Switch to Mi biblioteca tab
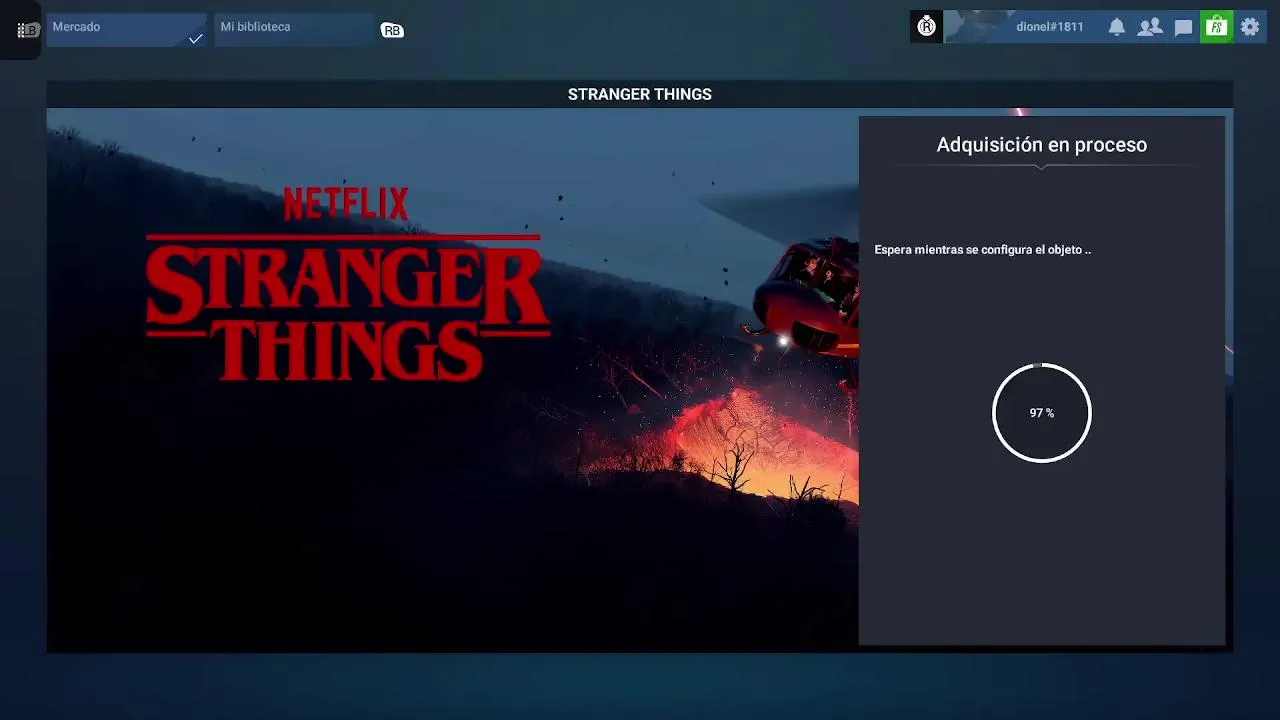 (294, 29)
